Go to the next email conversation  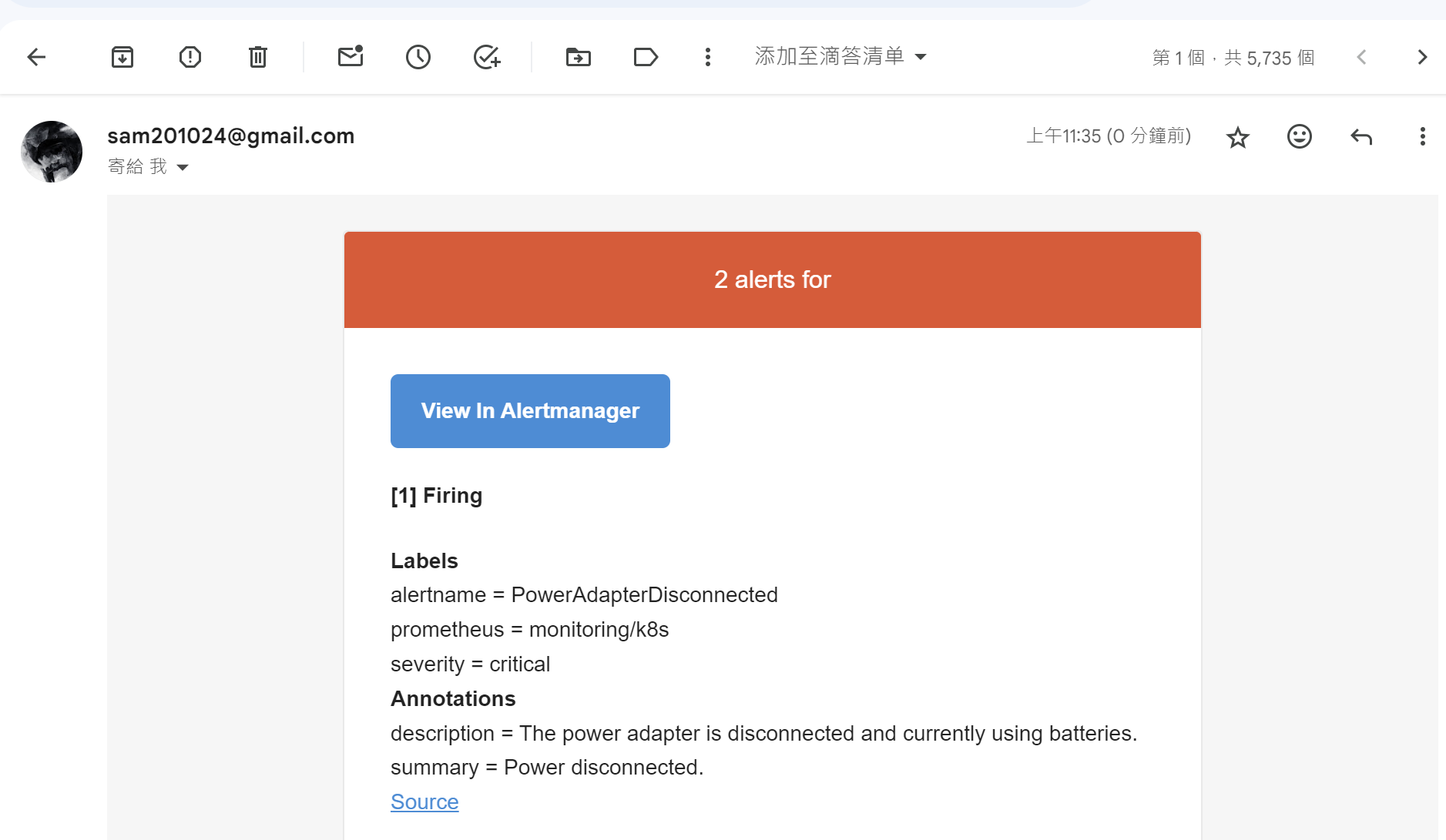click(1422, 58)
